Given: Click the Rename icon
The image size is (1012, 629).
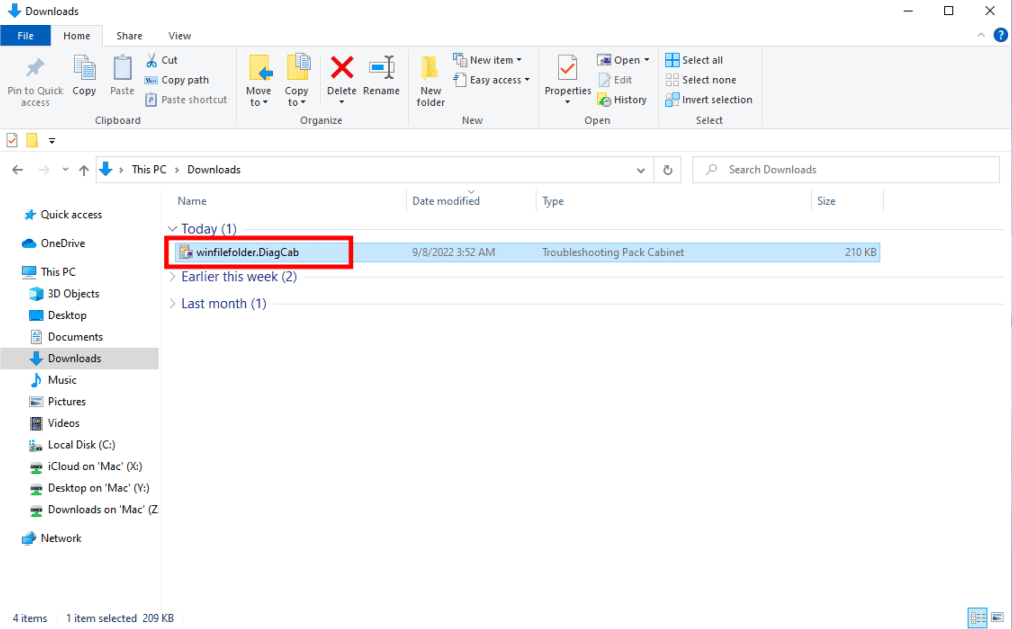Looking at the screenshot, I should 381,78.
